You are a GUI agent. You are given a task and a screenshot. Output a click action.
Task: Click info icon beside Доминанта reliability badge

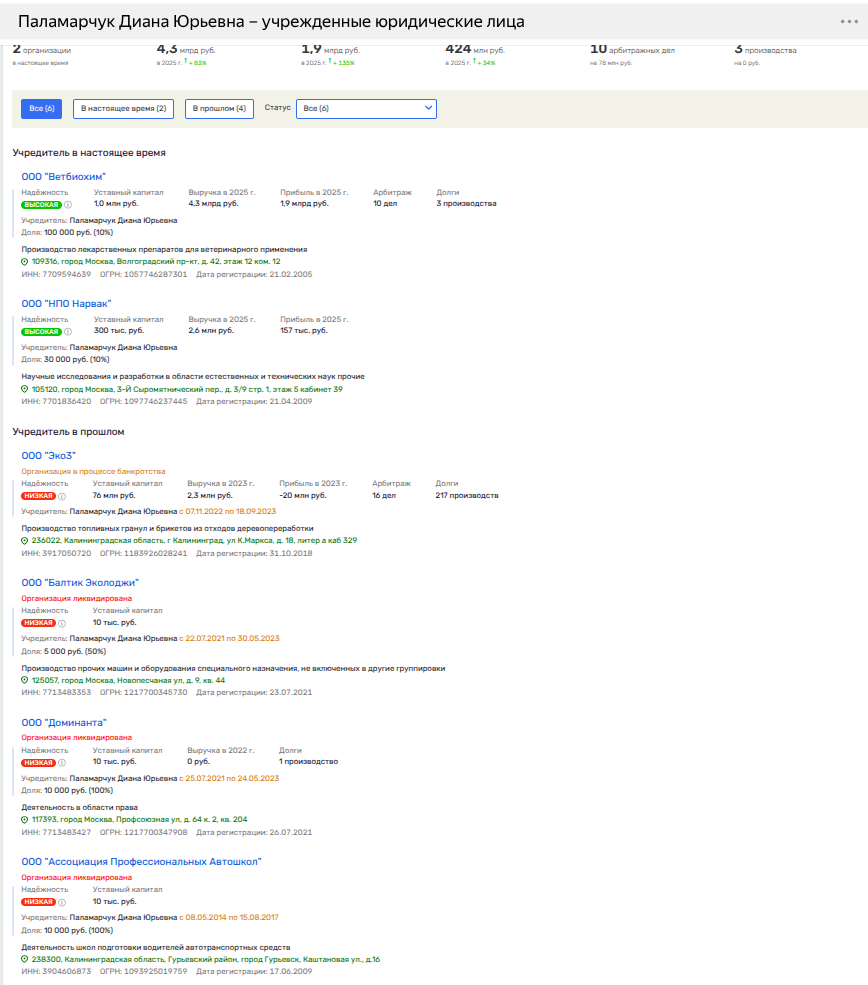pyautogui.click(x=62, y=763)
